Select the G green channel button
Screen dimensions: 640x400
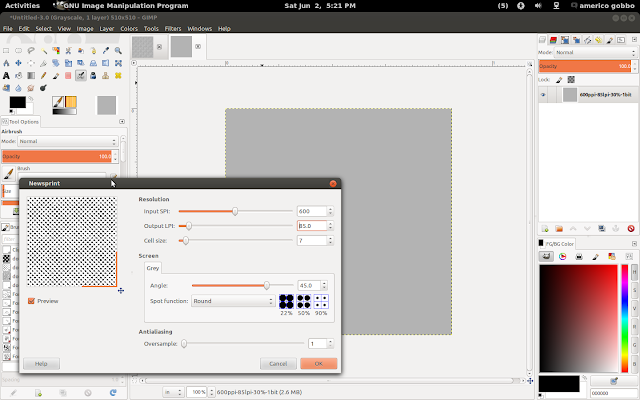[634, 345]
